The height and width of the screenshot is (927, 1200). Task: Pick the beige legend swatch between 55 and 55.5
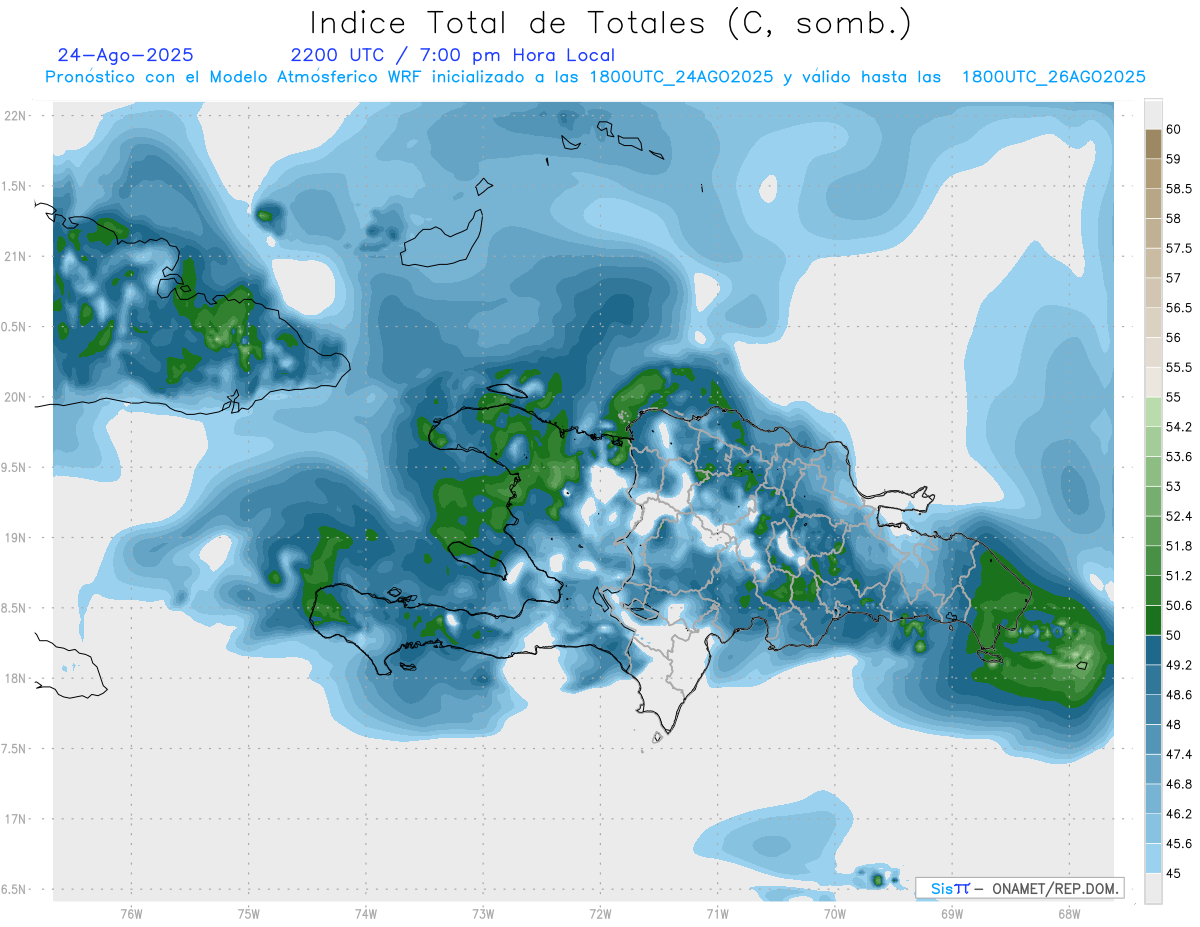pos(1153,382)
